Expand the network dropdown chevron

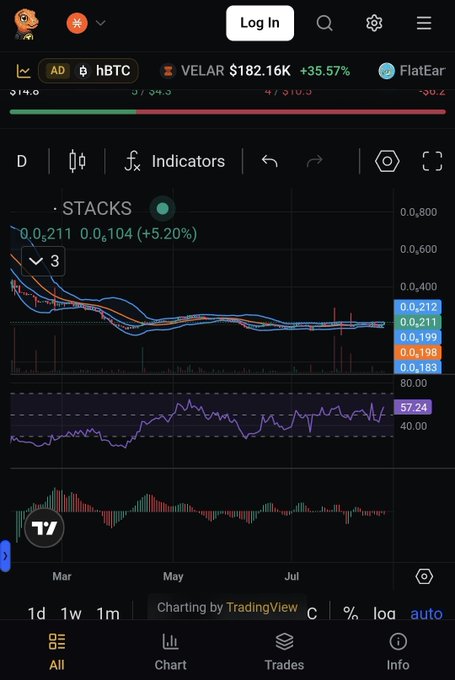(101, 23)
